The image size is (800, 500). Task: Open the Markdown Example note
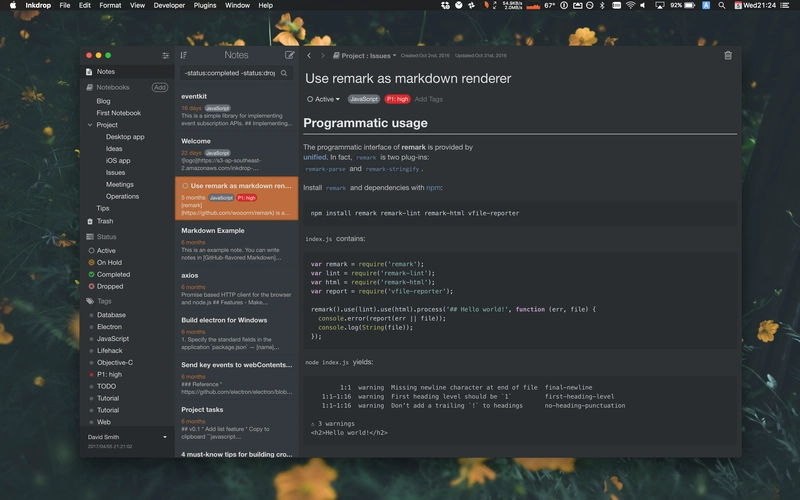[237, 244]
